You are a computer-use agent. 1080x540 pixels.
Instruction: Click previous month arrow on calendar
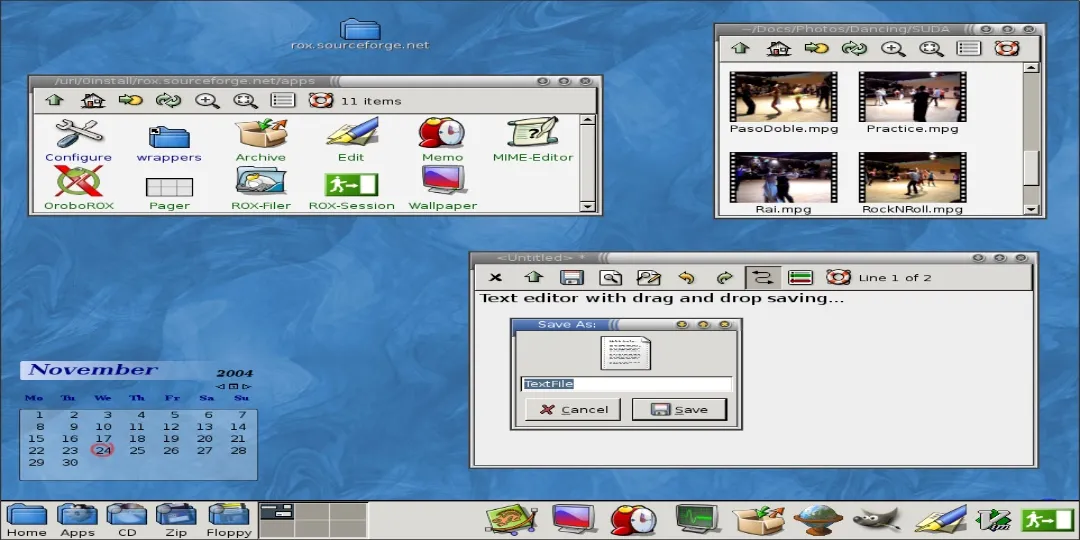click(x=220, y=386)
